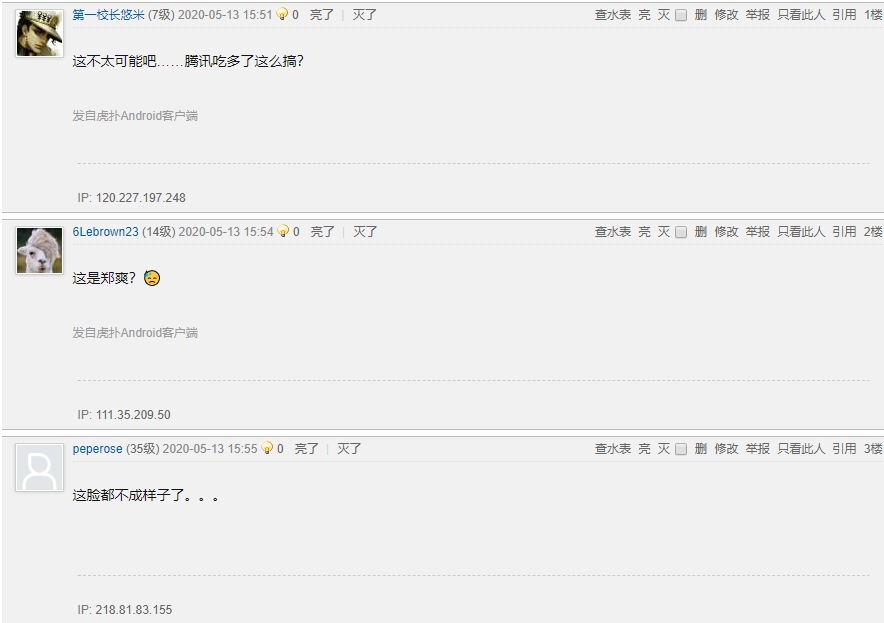Viewport: 884px width, 623px height.
Task: Open peperose's default avatar placeholder
Action: tap(39, 467)
